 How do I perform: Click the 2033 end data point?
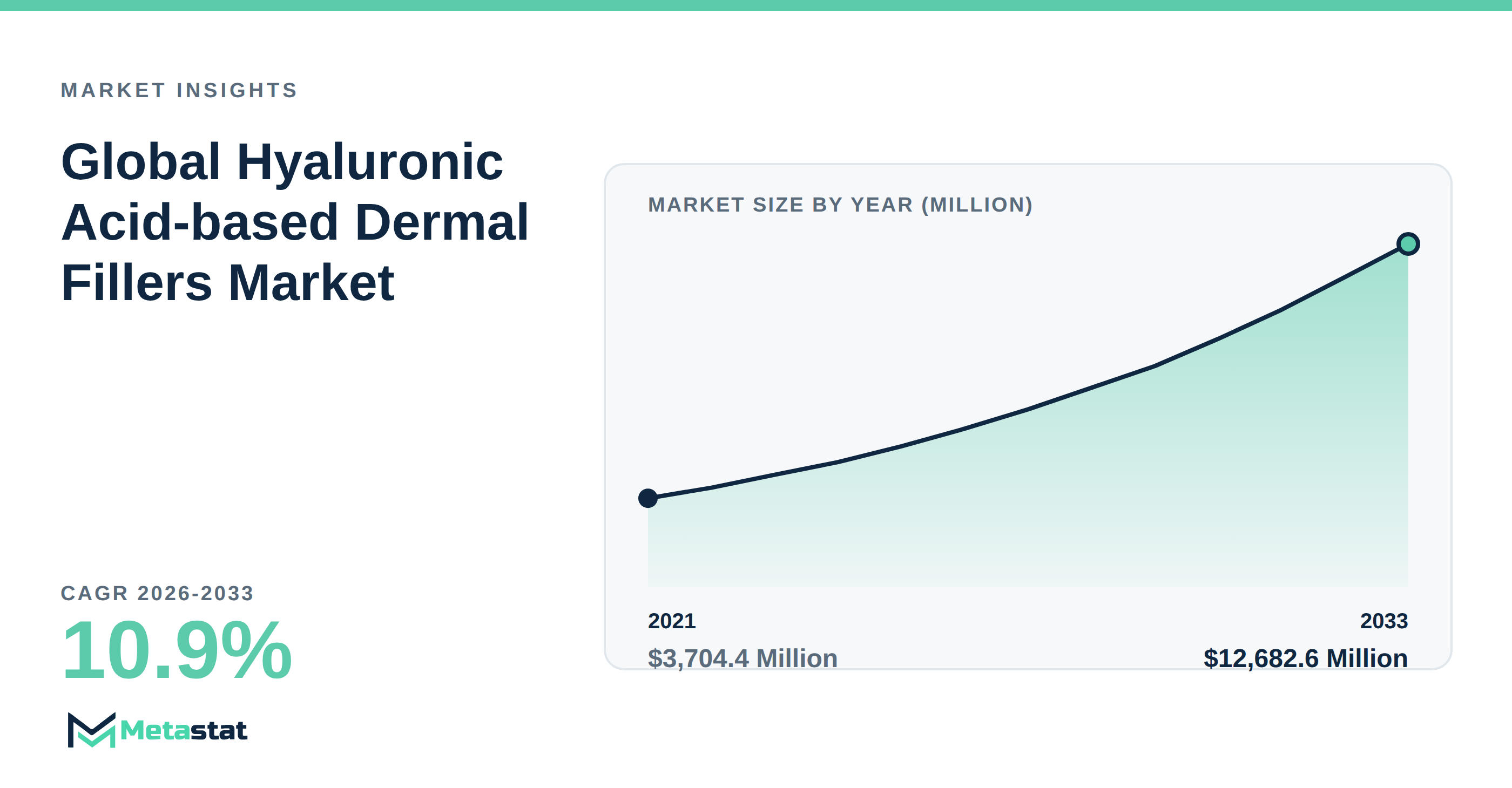coord(1408,243)
